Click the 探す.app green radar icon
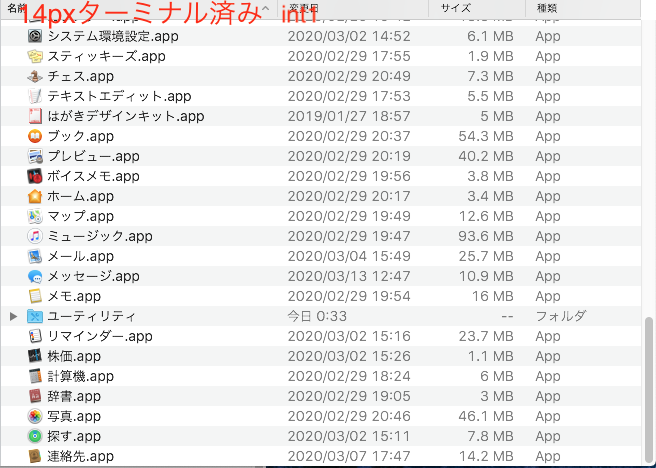Screen dimensions: 656x468 [x=35, y=436]
